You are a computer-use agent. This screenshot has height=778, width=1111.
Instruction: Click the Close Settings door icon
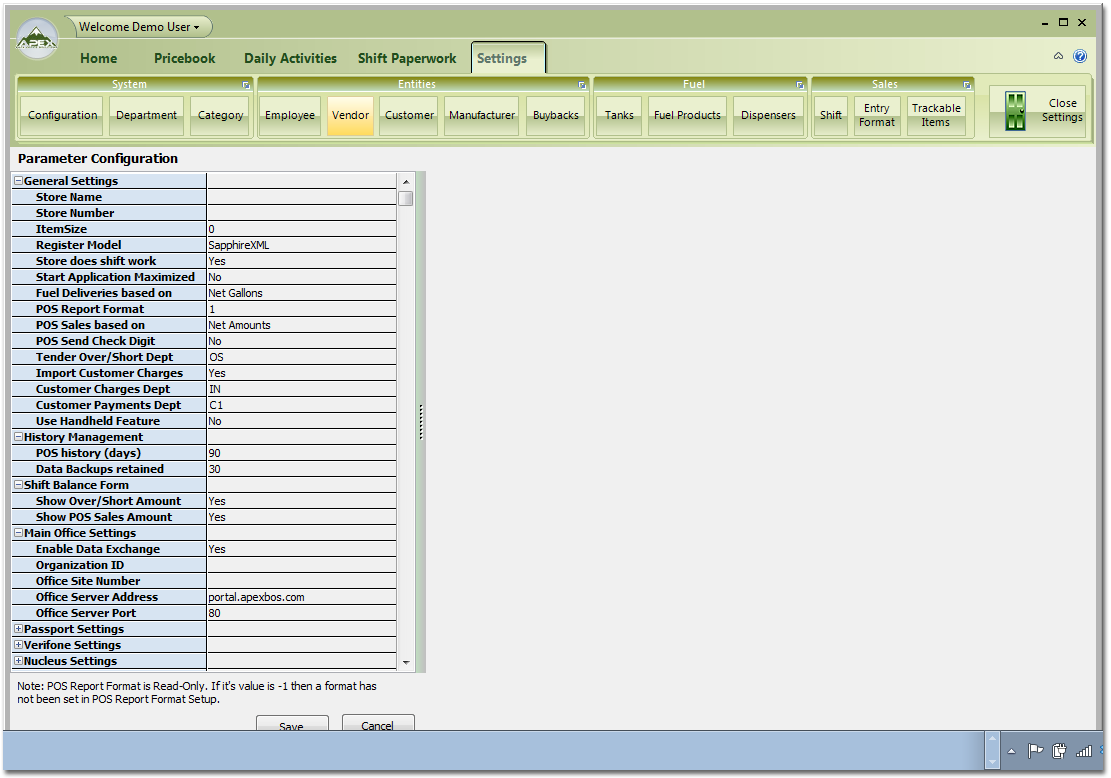[1015, 111]
